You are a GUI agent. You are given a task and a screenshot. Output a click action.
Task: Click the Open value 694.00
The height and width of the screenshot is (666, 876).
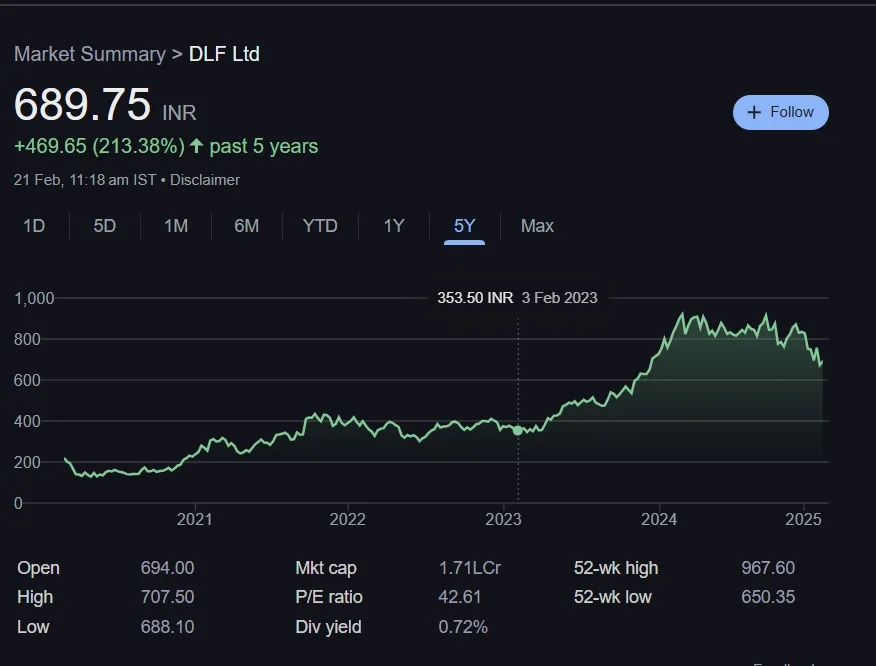pyautogui.click(x=168, y=568)
